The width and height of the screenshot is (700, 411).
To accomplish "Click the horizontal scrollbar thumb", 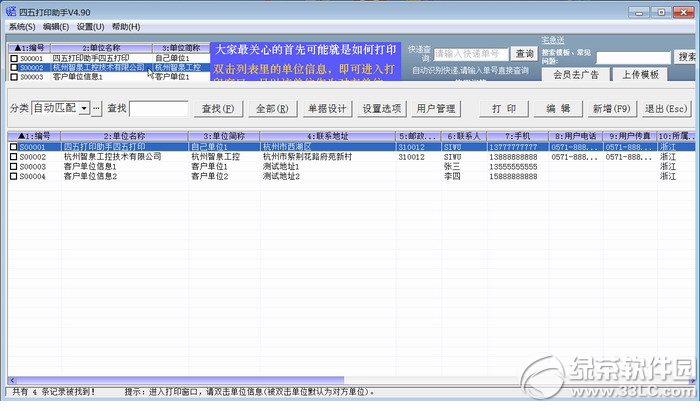I will [180, 381].
